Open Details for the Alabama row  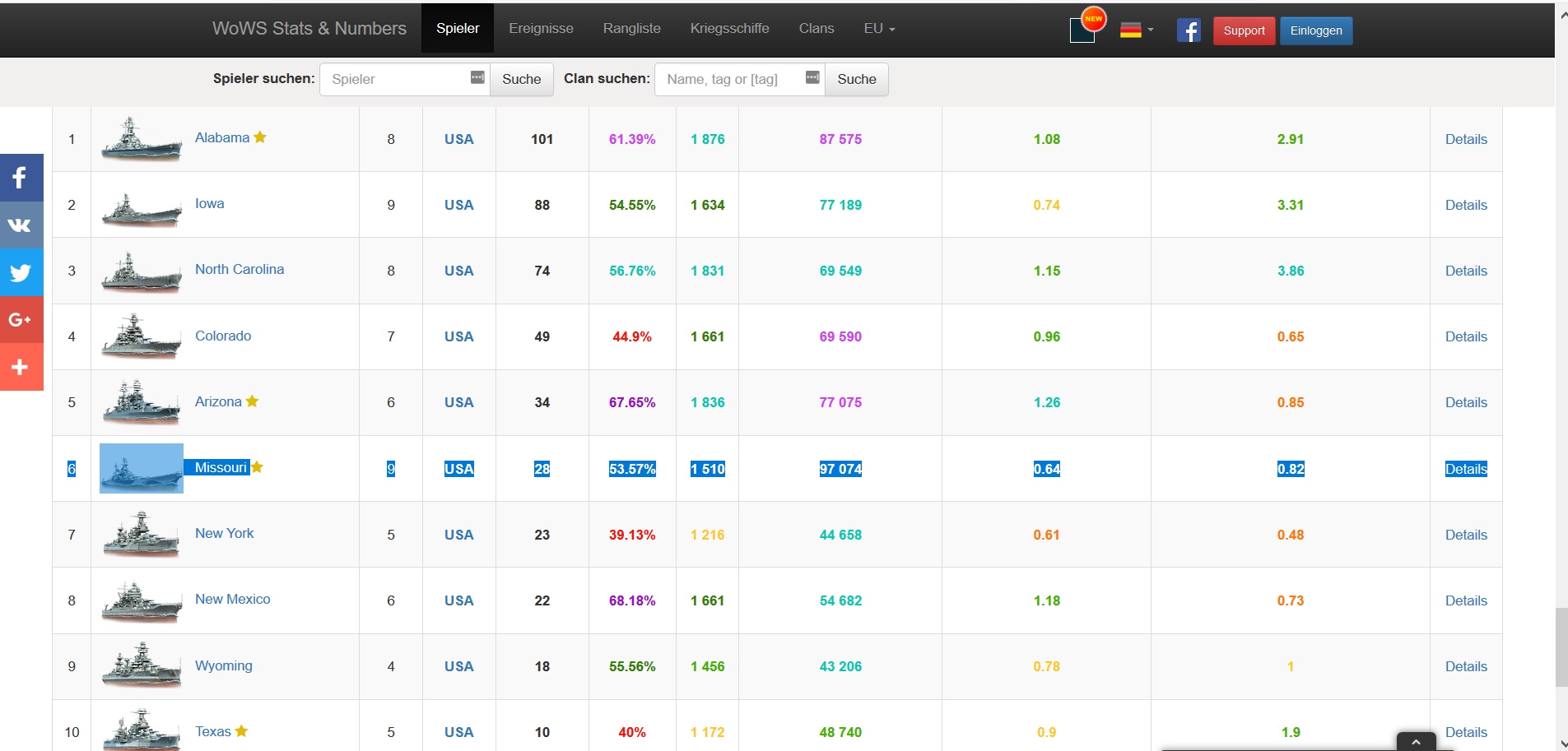pos(1466,139)
